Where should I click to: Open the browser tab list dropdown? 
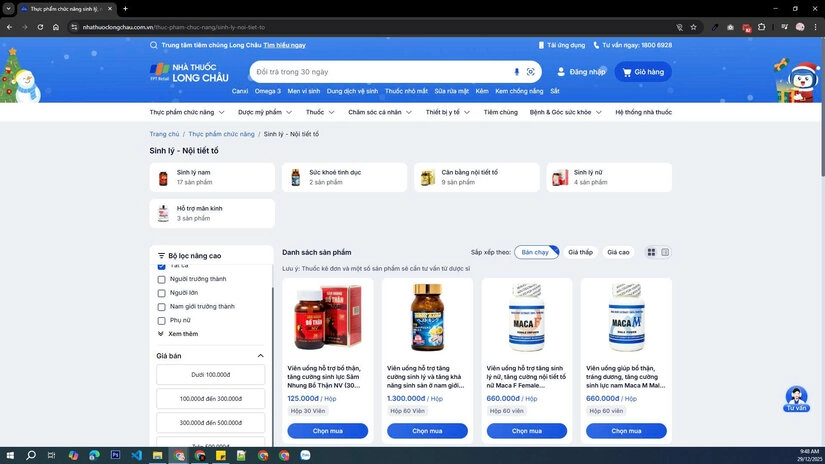coord(8,9)
